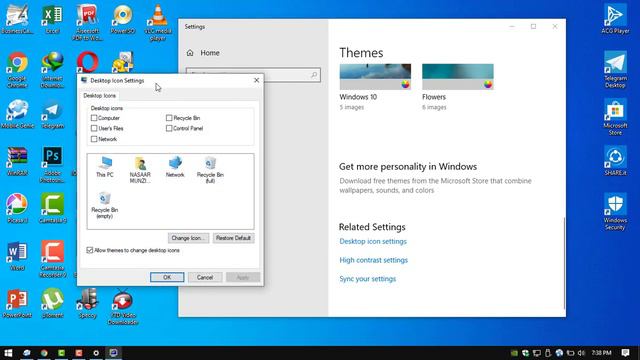Click the Settings search input field
Image resolution: width=640 pixels, height=360 pixels.
coord(253,75)
